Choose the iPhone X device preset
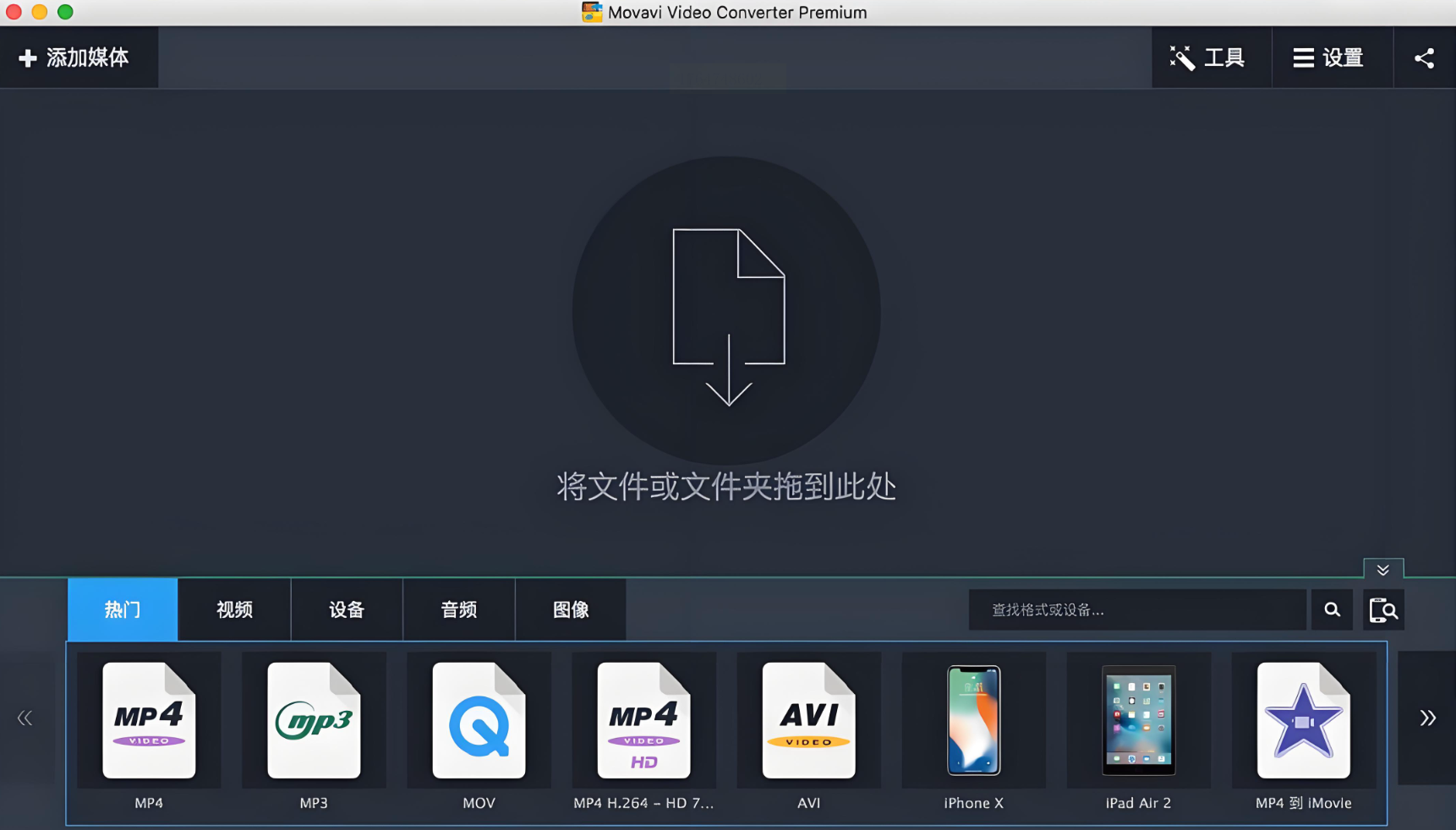The width and height of the screenshot is (1456, 830). [973, 720]
